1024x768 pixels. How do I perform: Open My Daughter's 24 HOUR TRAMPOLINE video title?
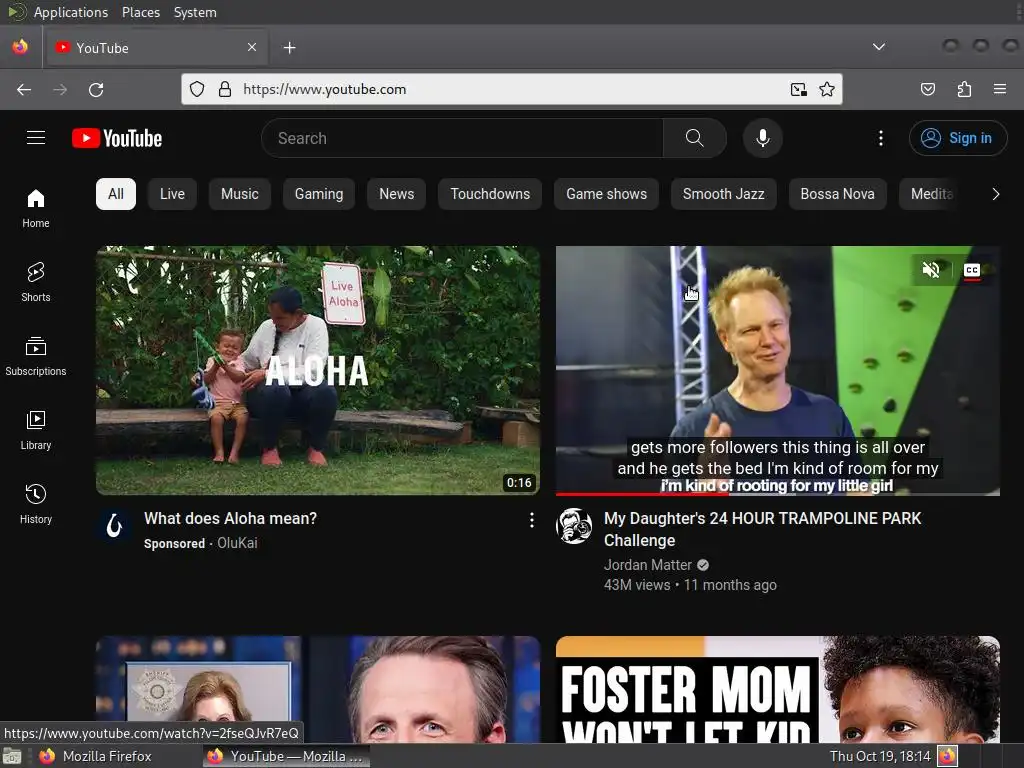click(762, 530)
